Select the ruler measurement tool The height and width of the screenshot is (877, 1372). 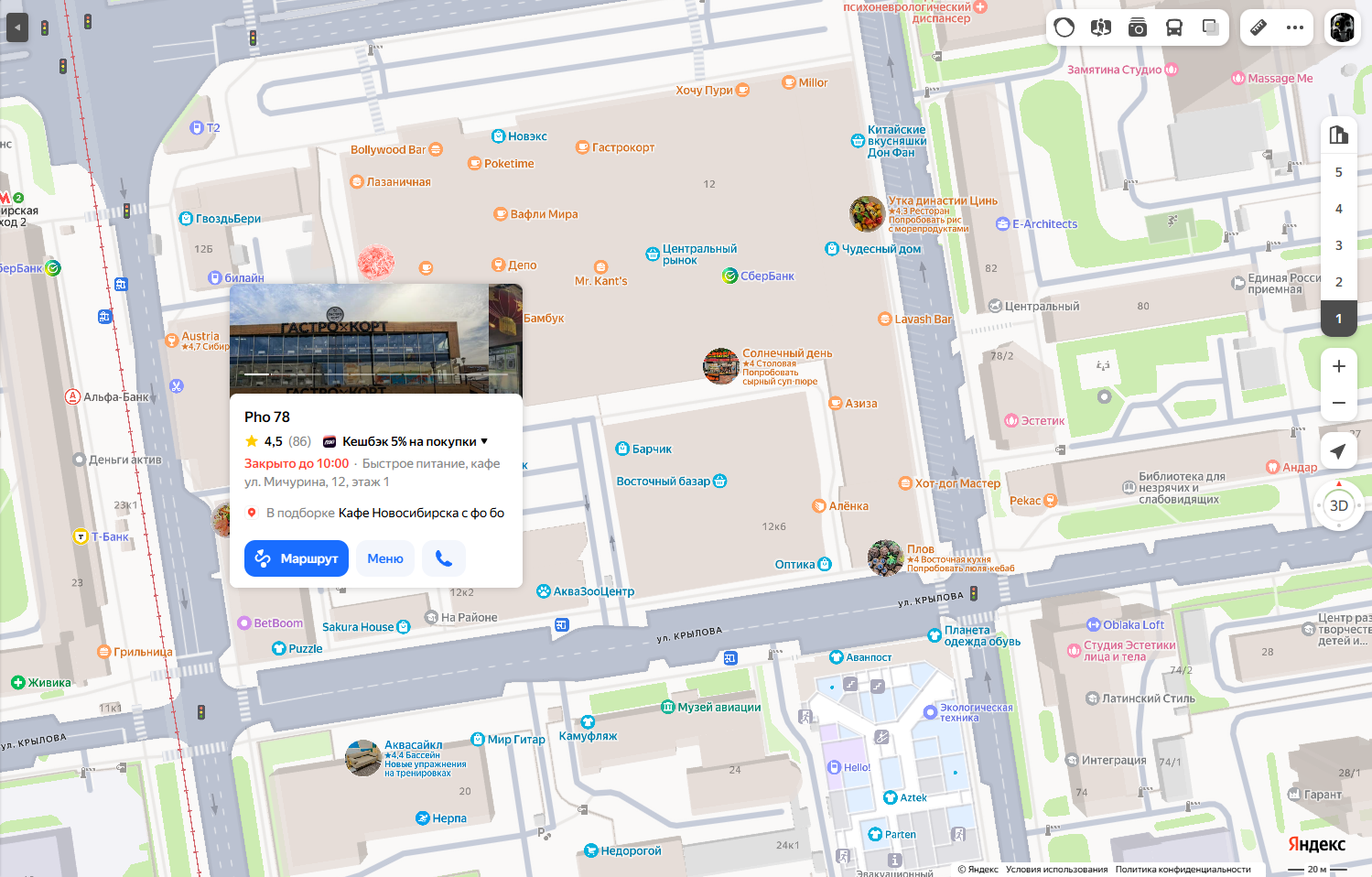pyautogui.click(x=1259, y=27)
